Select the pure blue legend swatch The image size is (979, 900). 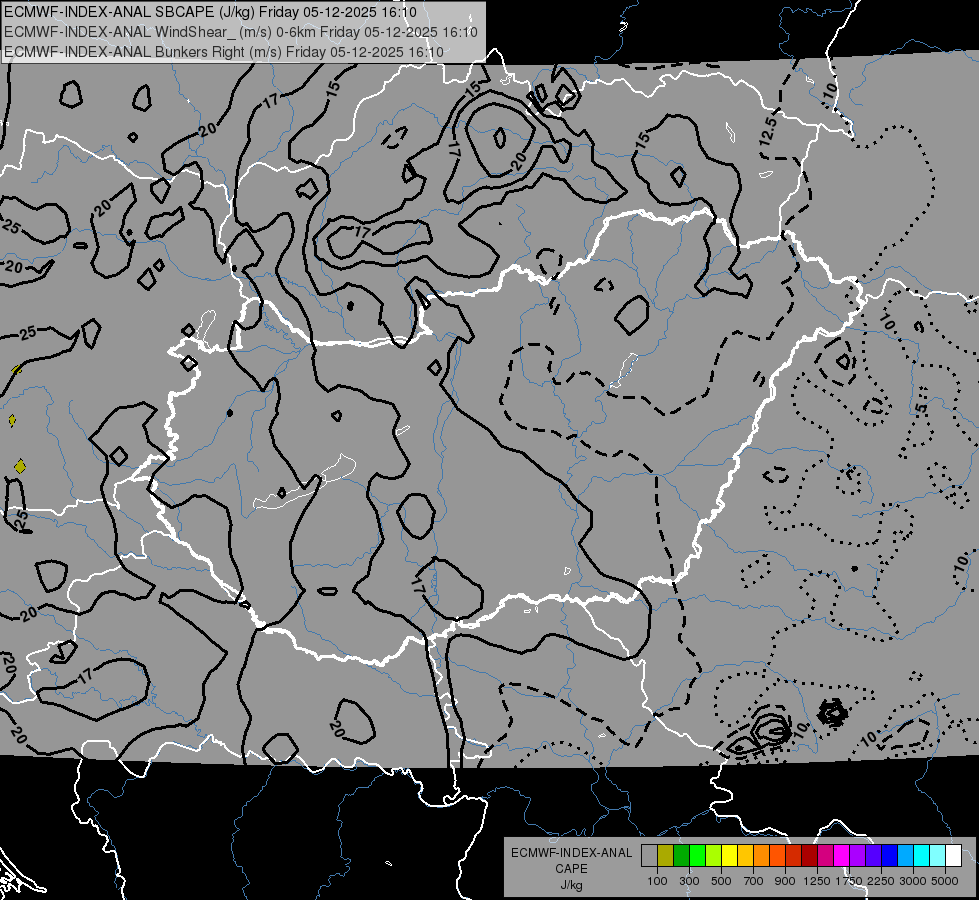(x=890, y=856)
